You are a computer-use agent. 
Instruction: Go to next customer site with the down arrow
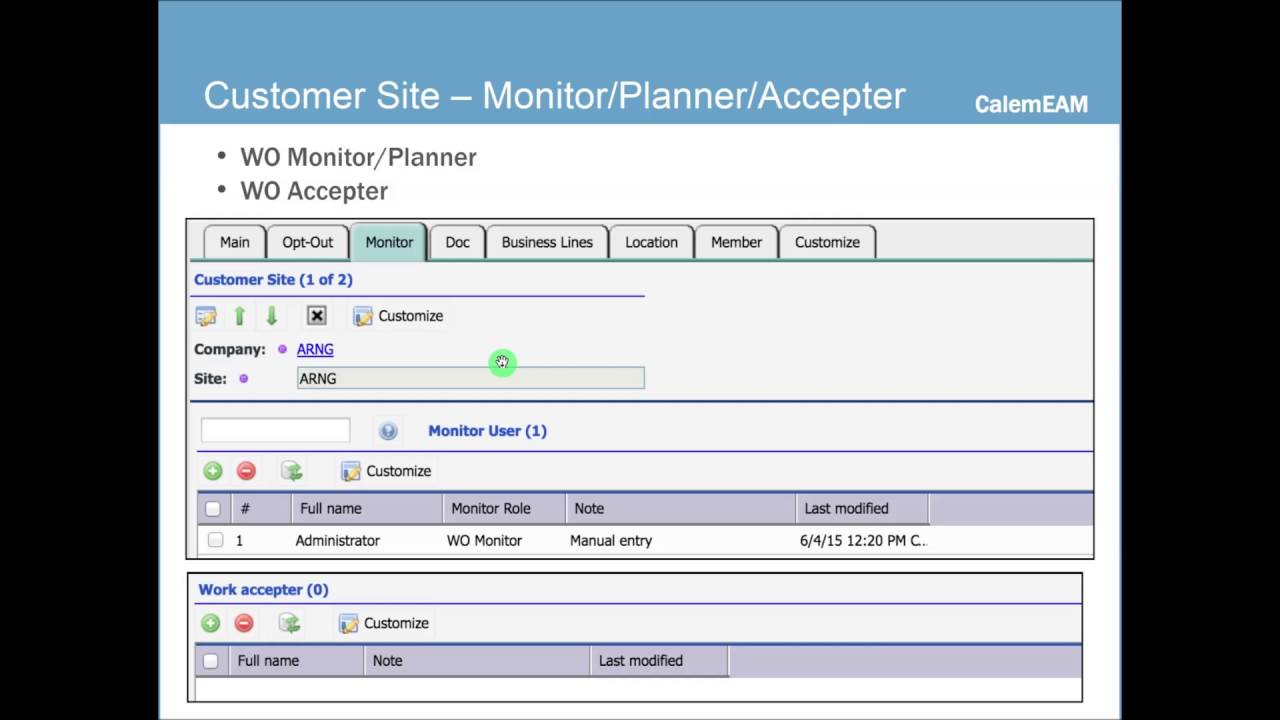coord(271,316)
